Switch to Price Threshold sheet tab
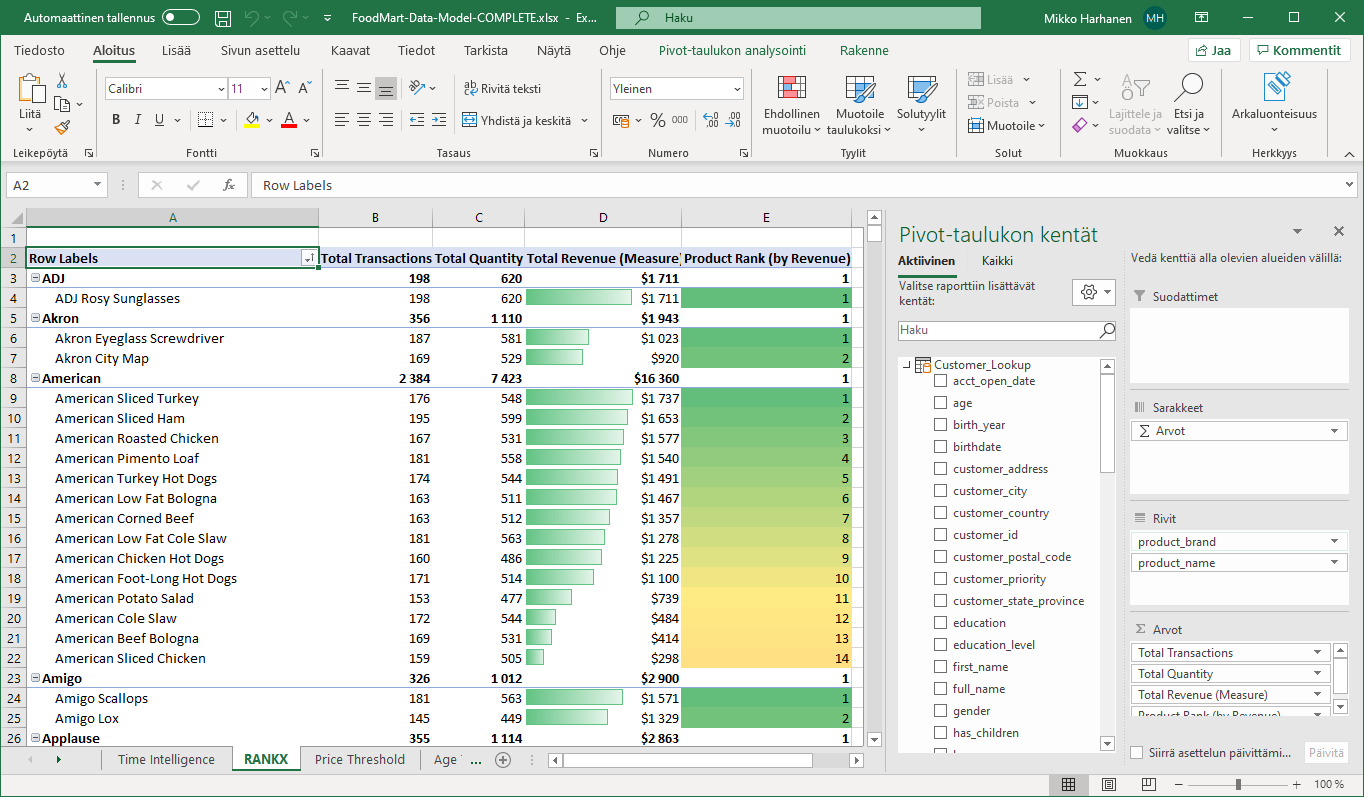This screenshot has height=797, width=1364. [x=360, y=759]
